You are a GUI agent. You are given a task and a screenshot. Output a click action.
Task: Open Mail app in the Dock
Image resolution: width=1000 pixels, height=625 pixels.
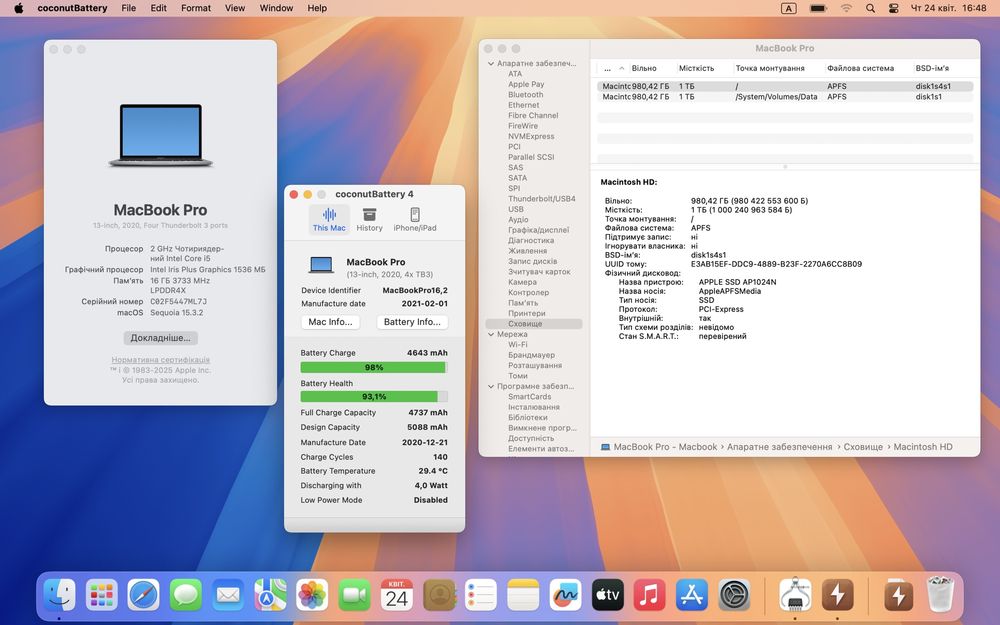pyautogui.click(x=228, y=596)
